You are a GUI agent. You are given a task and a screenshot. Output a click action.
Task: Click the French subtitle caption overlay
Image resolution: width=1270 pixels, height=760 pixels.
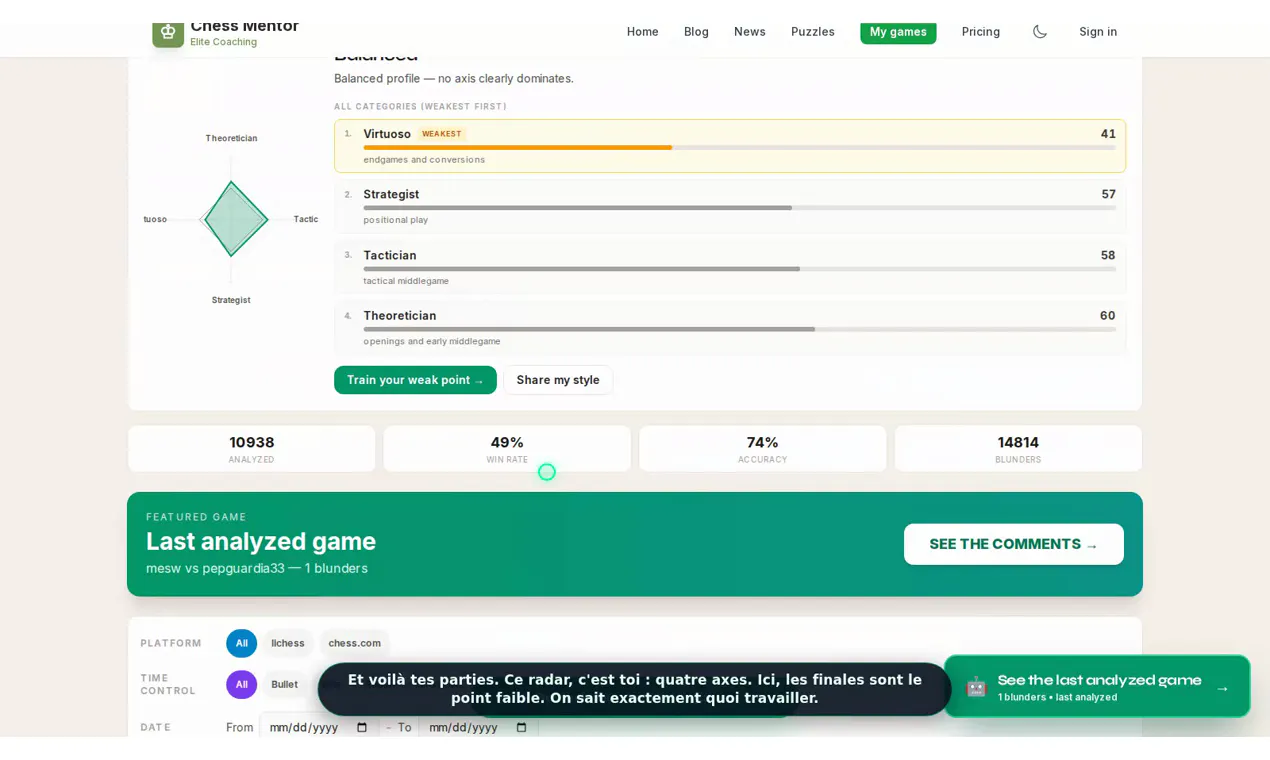635,689
